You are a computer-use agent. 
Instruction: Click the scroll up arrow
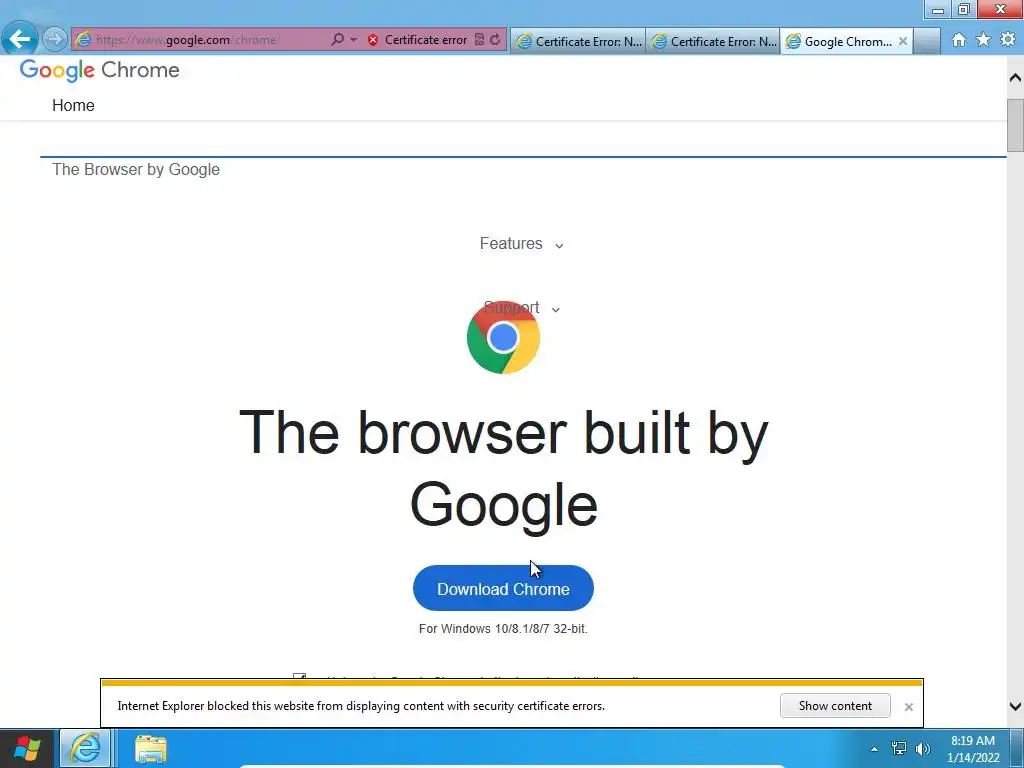(x=1015, y=78)
